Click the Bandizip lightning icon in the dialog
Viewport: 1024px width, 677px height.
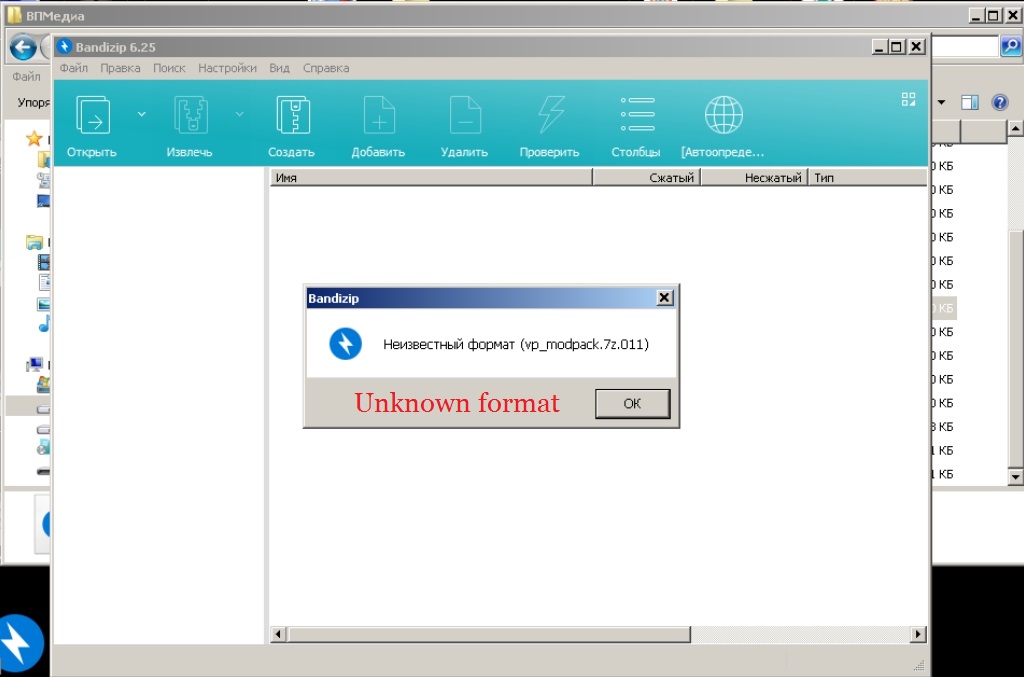(x=345, y=344)
